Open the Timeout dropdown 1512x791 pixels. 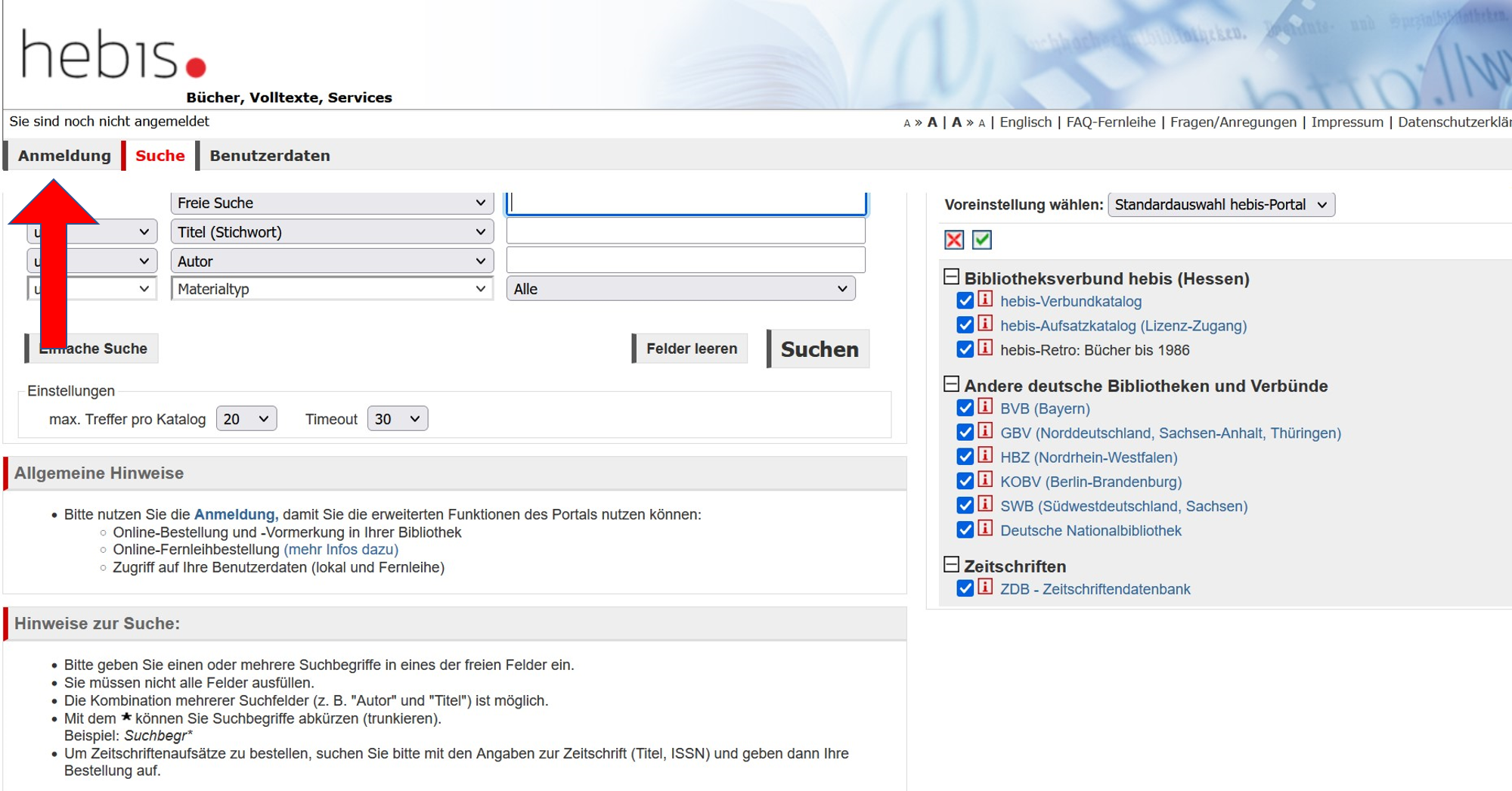(x=398, y=419)
